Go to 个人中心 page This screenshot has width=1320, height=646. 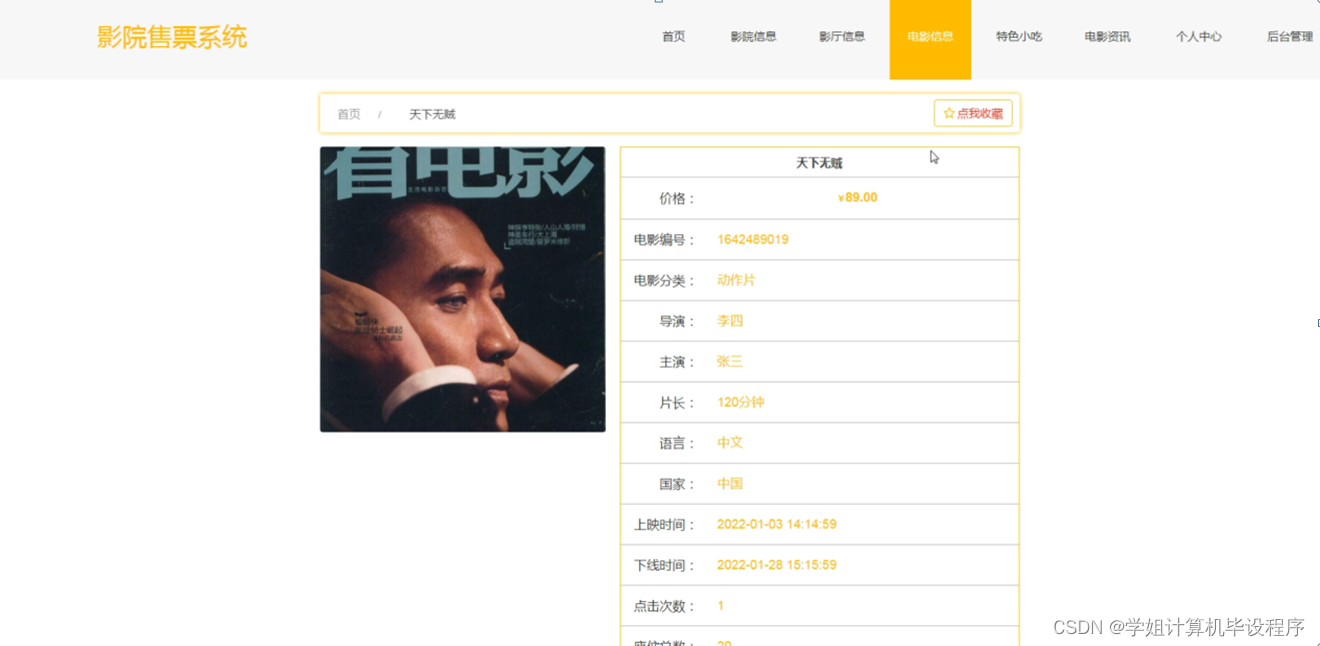(x=1199, y=37)
